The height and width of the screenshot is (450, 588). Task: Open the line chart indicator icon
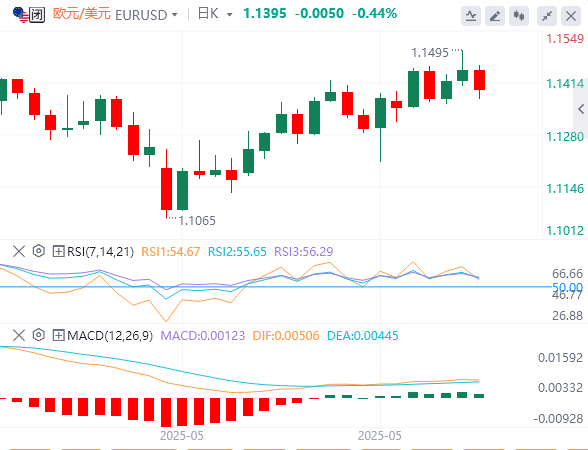point(471,16)
